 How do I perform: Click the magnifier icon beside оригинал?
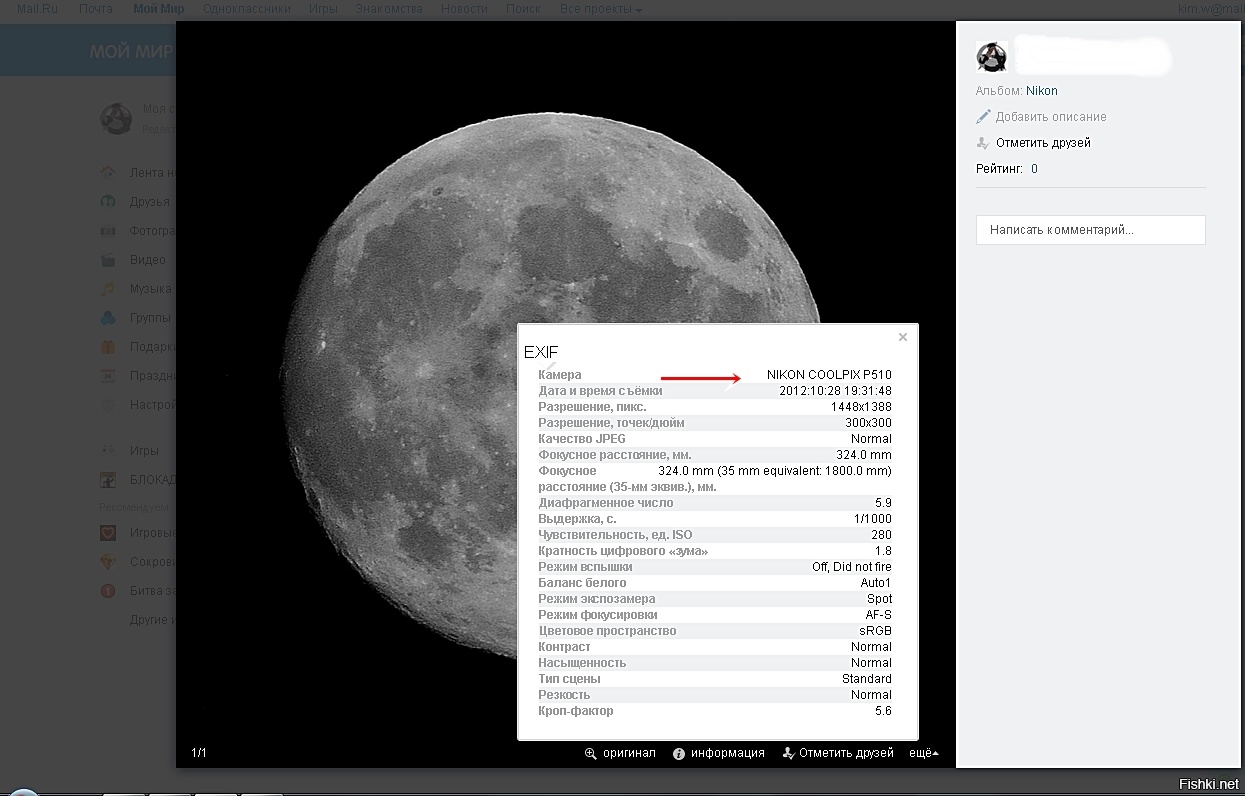590,753
